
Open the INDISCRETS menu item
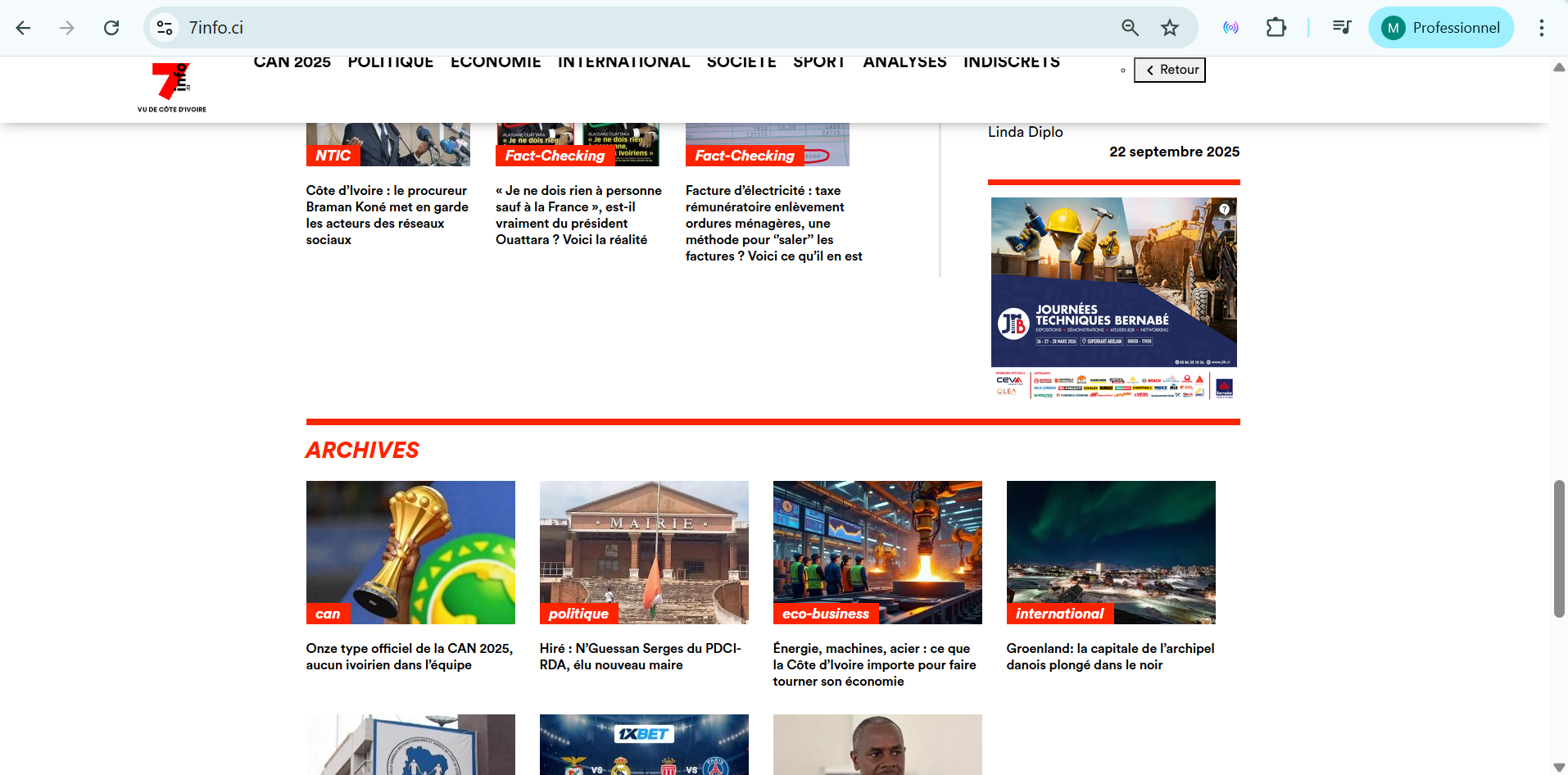click(x=1012, y=62)
